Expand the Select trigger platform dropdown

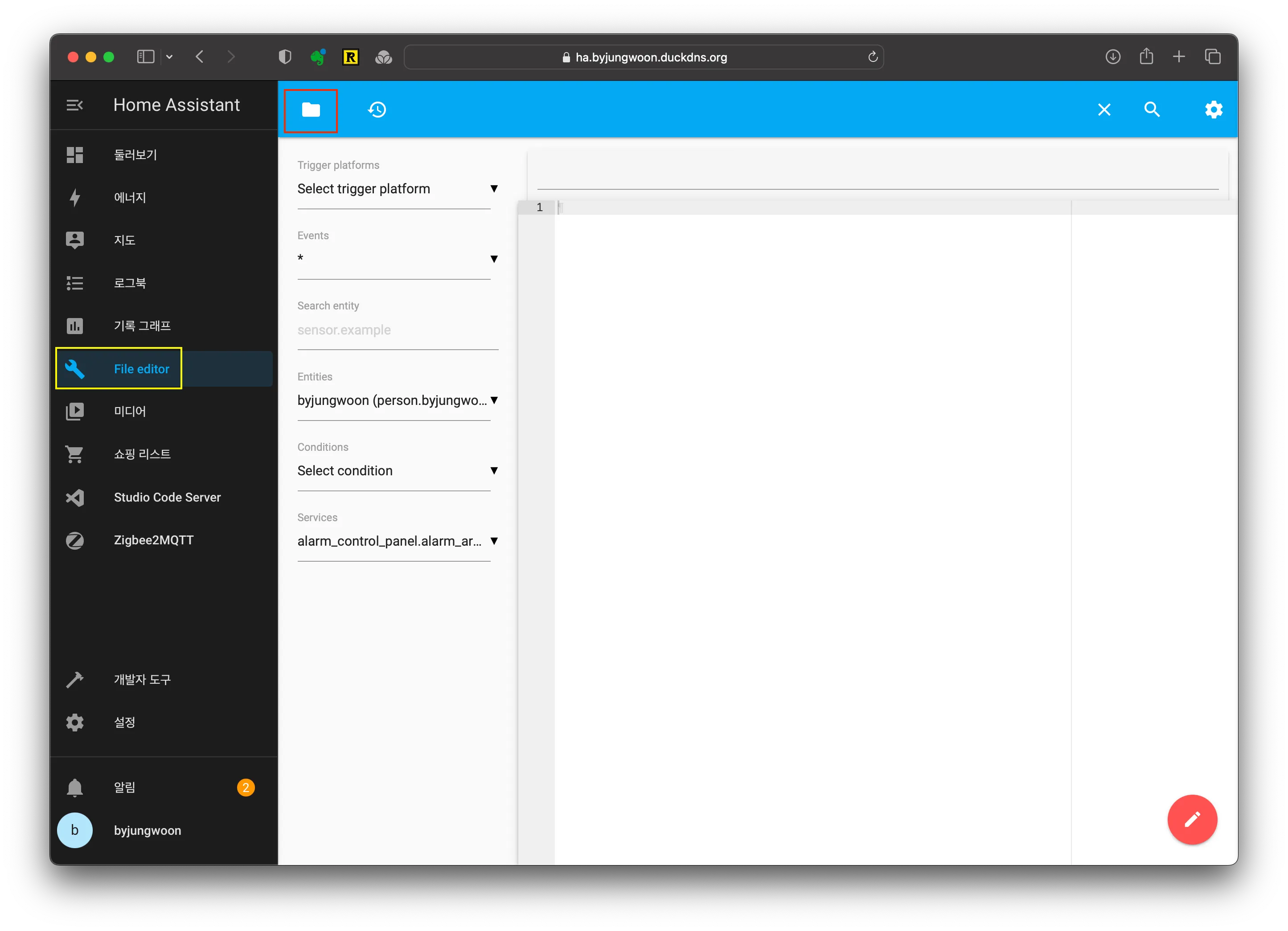click(398, 189)
